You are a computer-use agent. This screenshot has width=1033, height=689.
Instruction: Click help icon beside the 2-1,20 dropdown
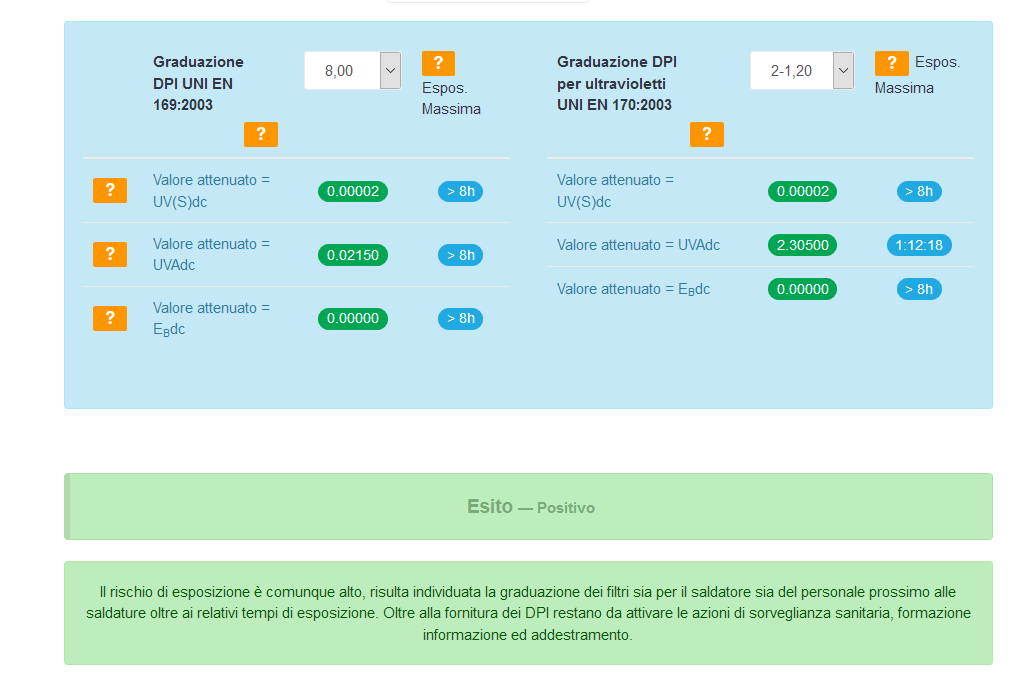[x=891, y=63]
